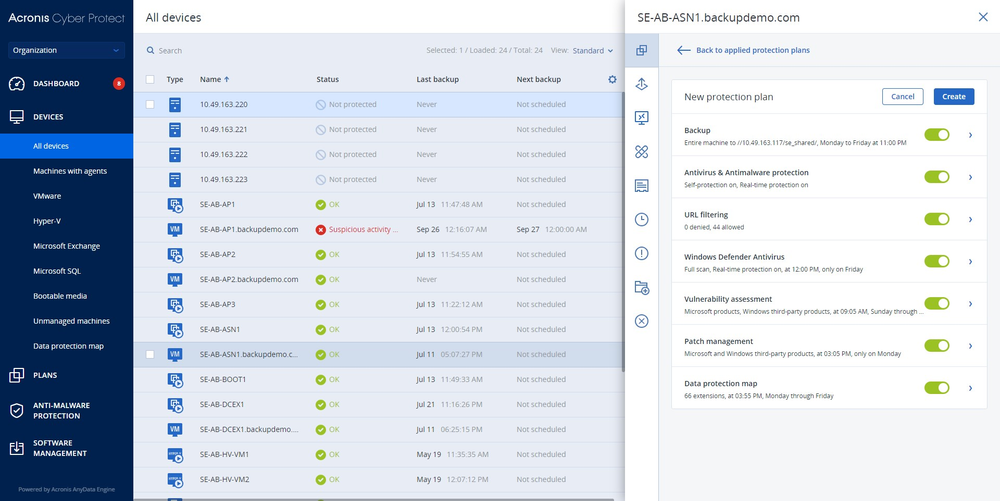The image size is (1000, 501).
Task: Click the Plans icon in sidebar
Action: (x=17, y=375)
